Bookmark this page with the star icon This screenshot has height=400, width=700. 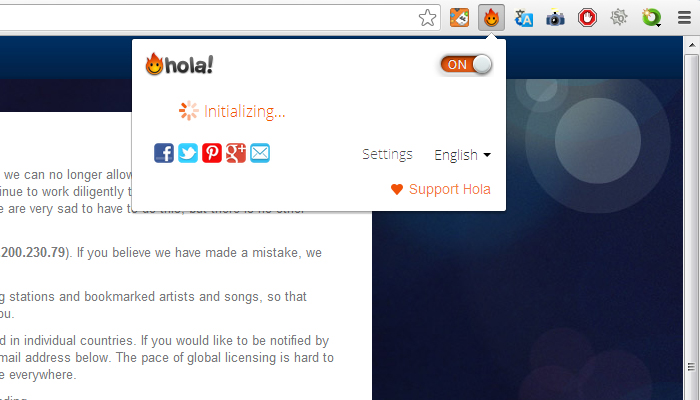click(x=427, y=18)
